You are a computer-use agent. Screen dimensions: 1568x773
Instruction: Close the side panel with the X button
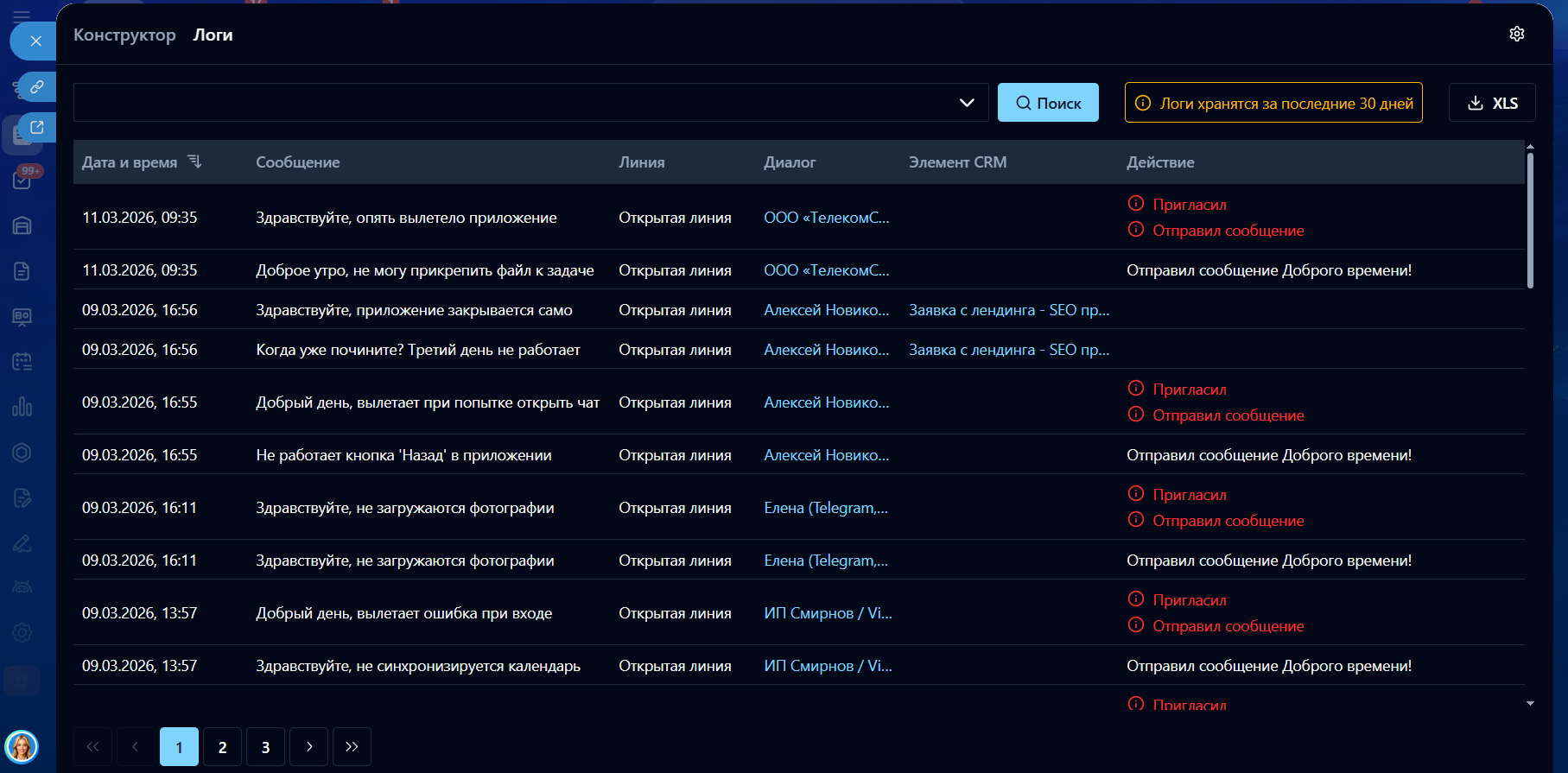click(35, 41)
